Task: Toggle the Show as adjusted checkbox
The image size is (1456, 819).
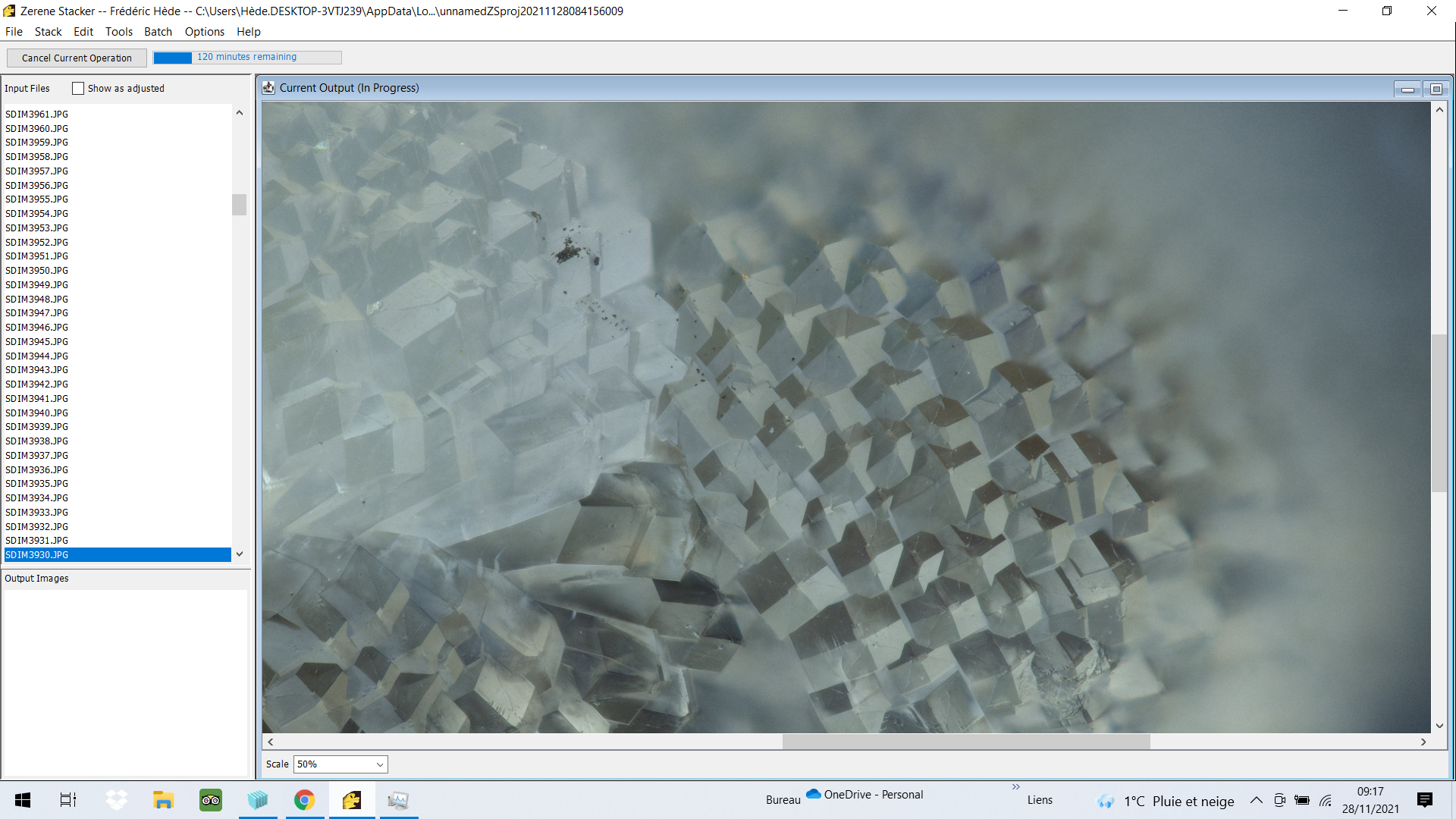Action: [78, 89]
